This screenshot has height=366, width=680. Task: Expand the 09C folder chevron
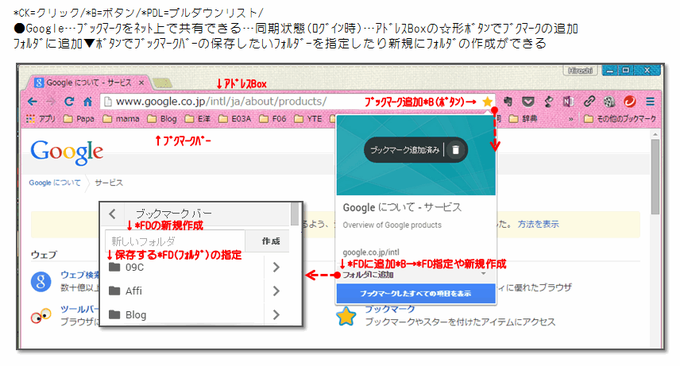point(276,267)
